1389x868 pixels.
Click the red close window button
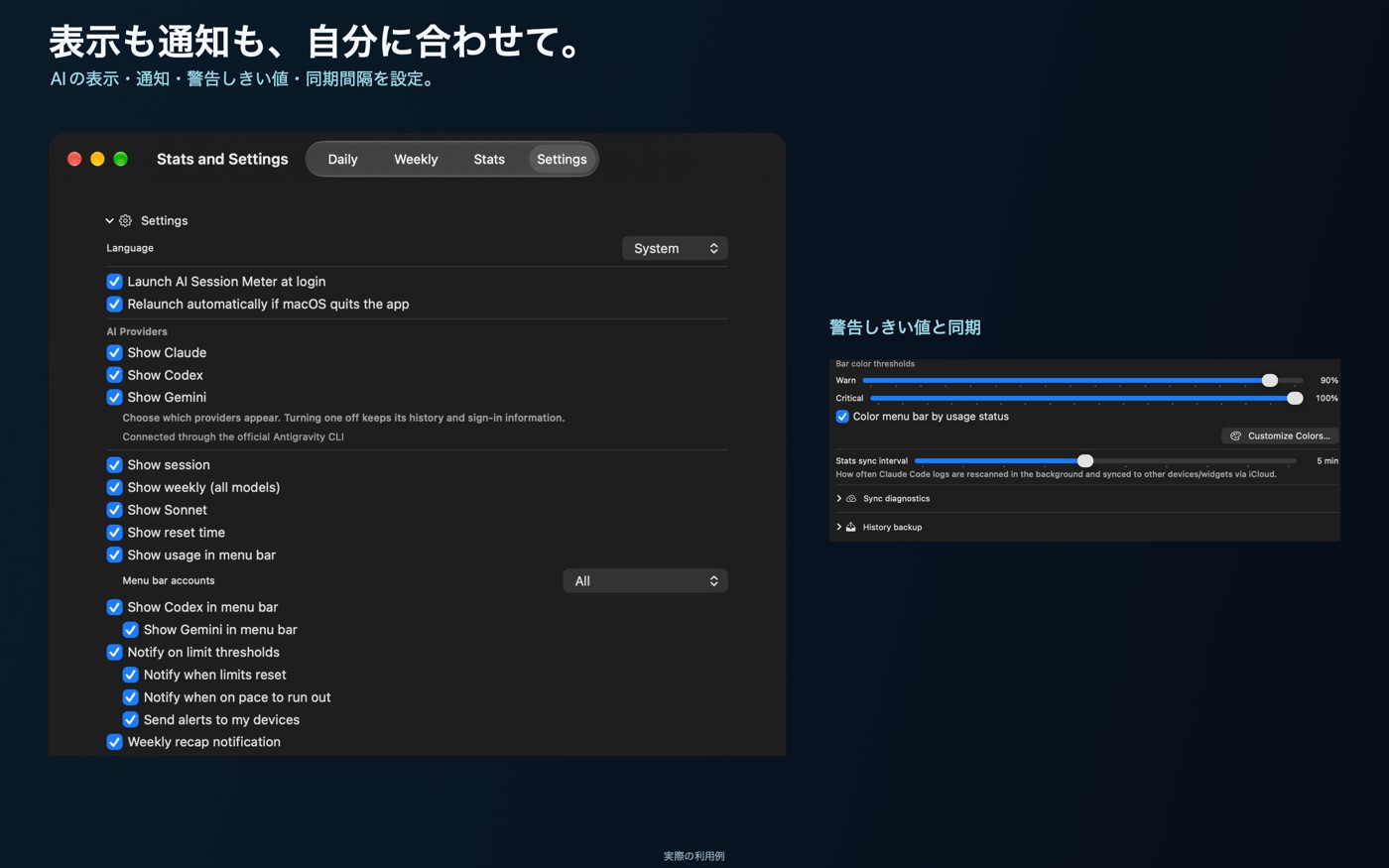(74, 159)
